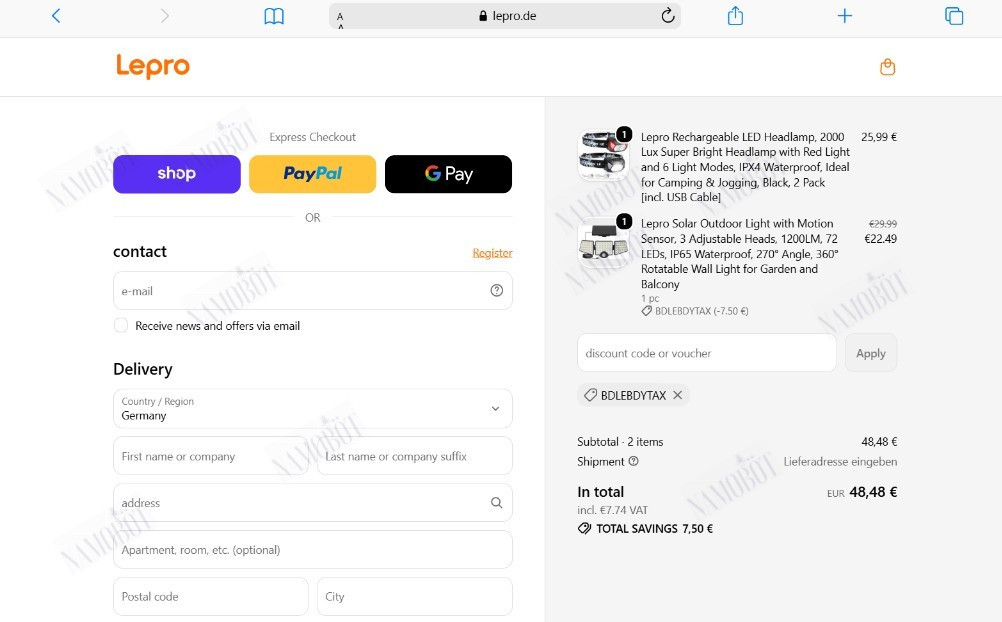The width and height of the screenshot is (1002, 622).
Task: Click the Subtotal · 2 items label
Action: pos(620,442)
